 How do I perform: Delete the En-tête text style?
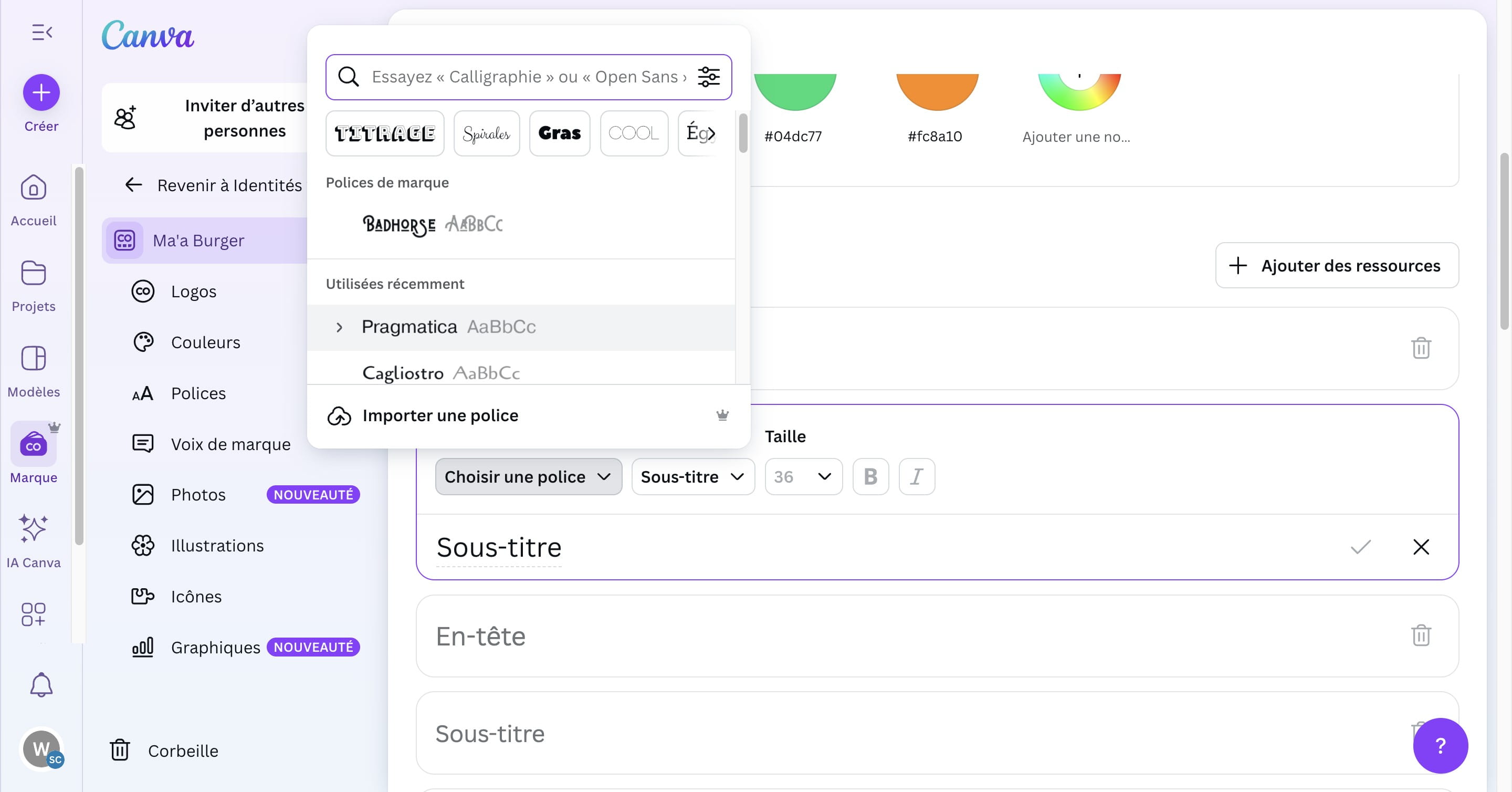pos(1421,635)
